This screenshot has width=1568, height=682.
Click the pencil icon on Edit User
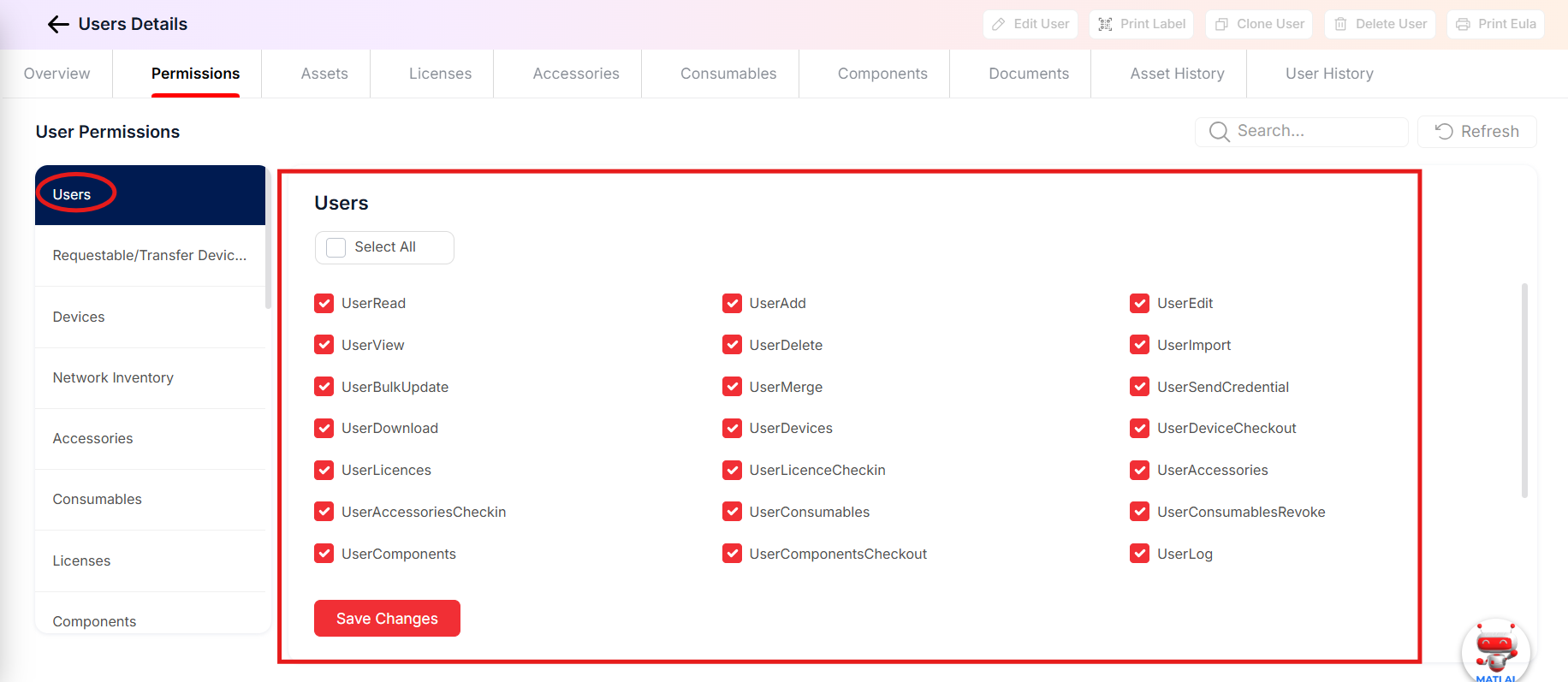pos(998,24)
